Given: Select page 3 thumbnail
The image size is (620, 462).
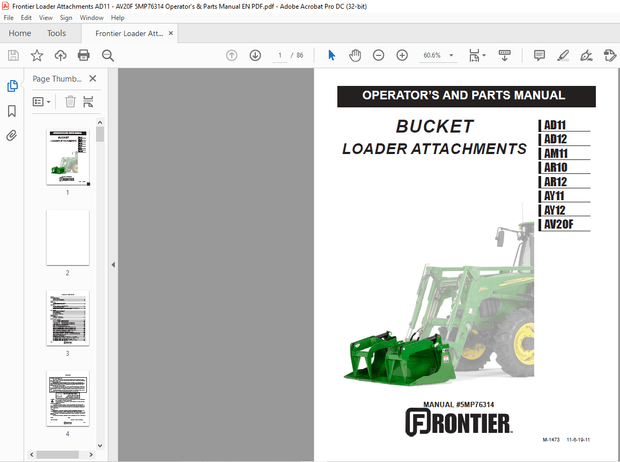Looking at the screenshot, I should click(68, 318).
